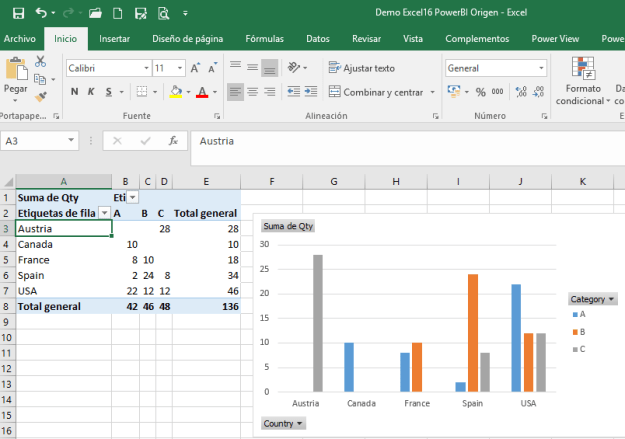Image resolution: width=625 pixels, height=439 pixels.
Task: Open the Formato condicional icon
Action: (x=582, y=68)
